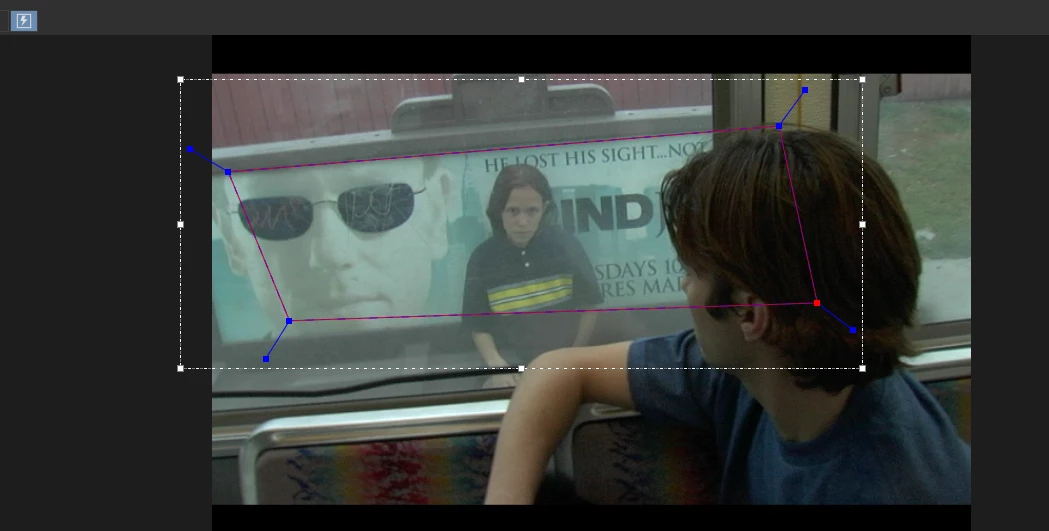
Task: Click the bottom-center handle of the dashed bounding box
Action: point(521,368)
